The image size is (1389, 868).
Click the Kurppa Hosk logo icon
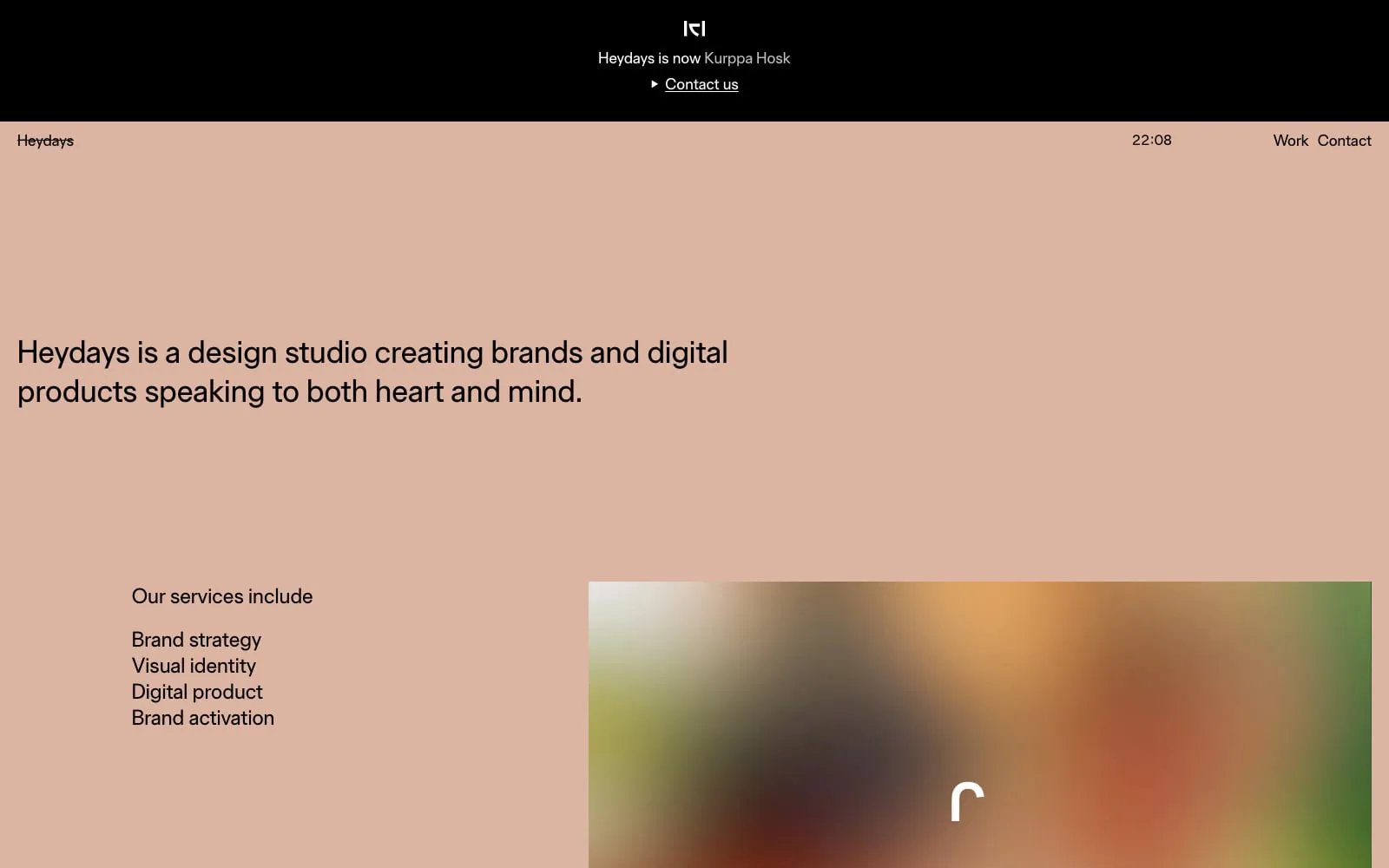click(x=694, y=29)
